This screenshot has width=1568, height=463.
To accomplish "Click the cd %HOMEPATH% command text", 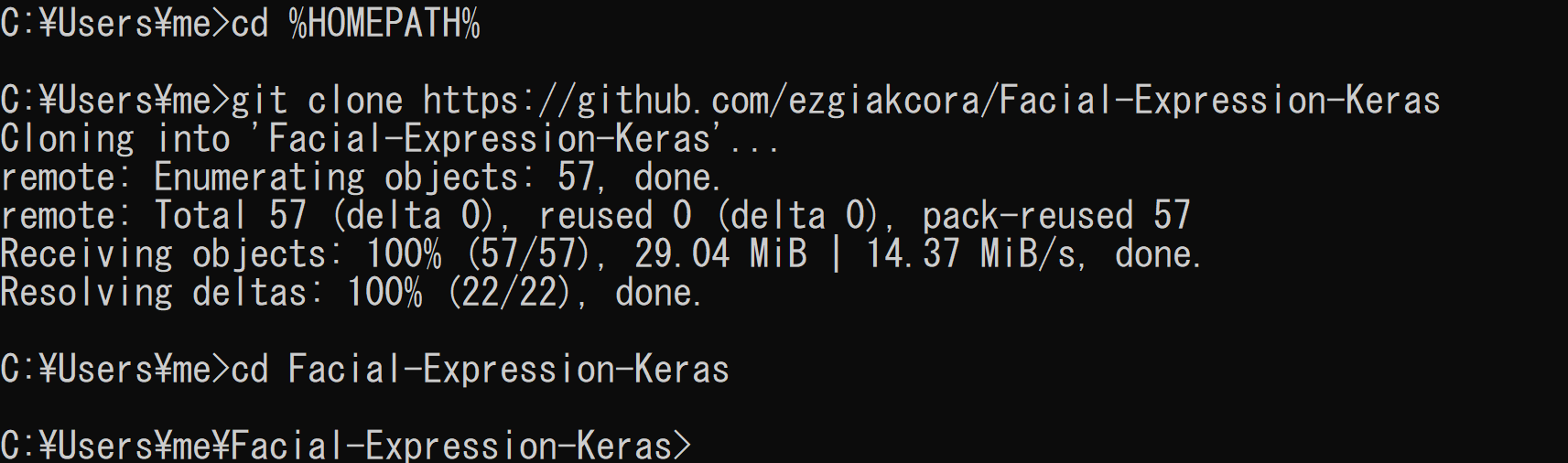I will (355, 24).
